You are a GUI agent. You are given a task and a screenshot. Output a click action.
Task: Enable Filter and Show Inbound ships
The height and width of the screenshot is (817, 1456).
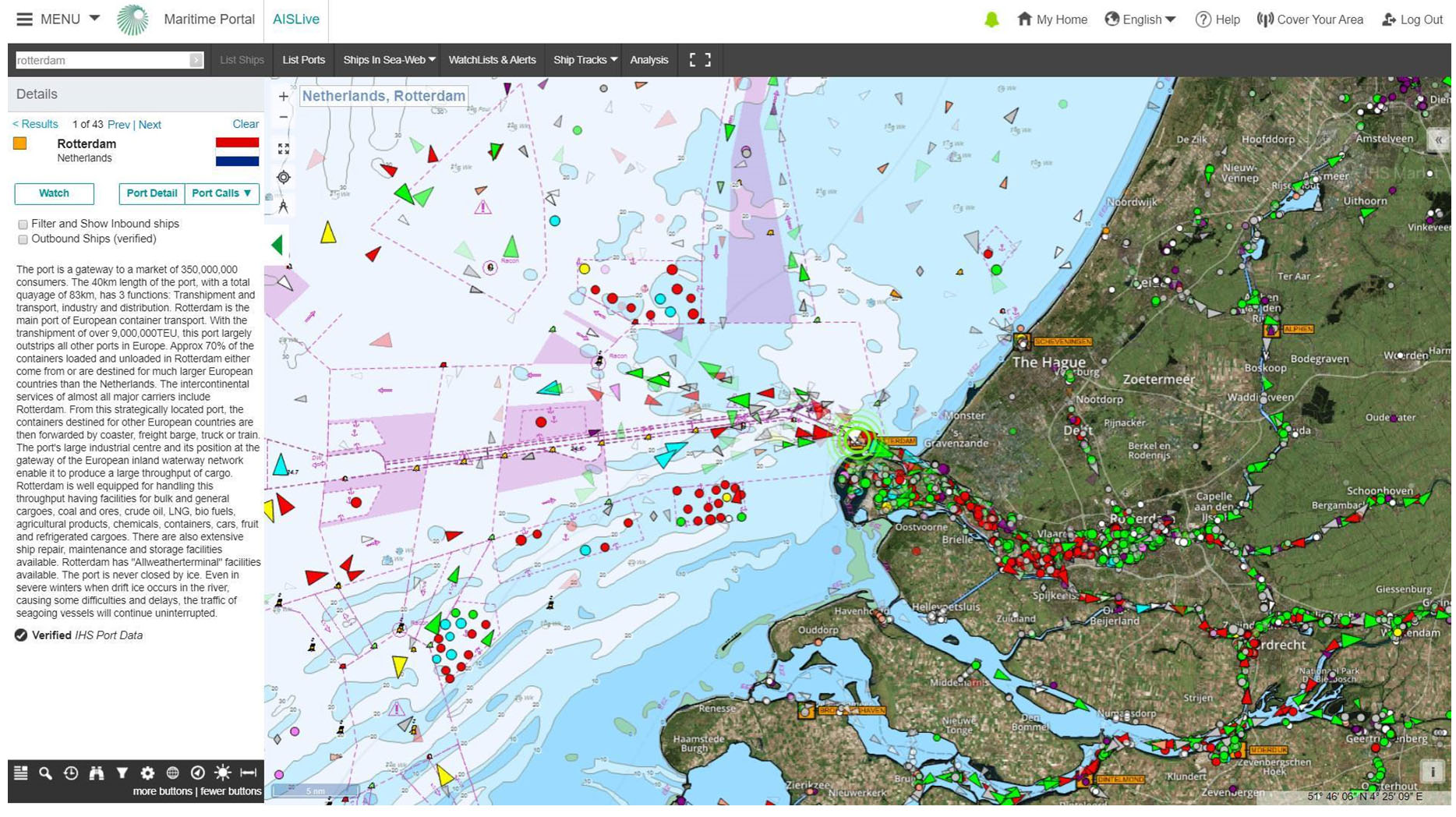[x=23, y=225]
